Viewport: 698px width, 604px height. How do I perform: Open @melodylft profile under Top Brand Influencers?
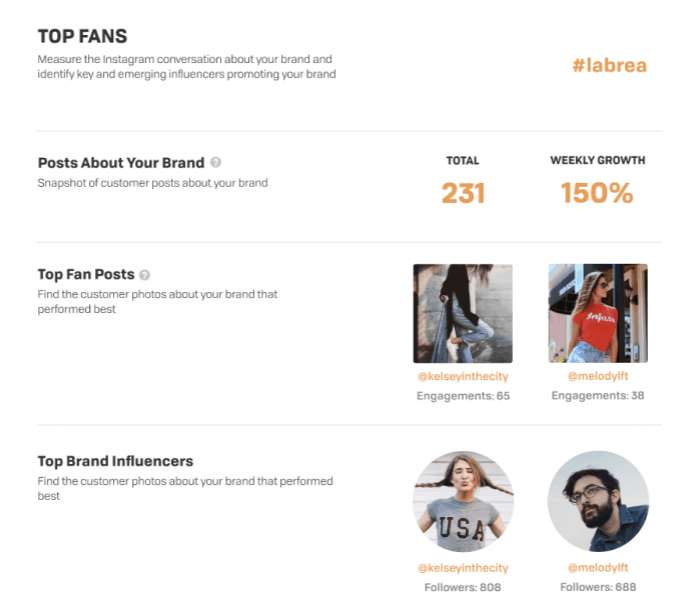(x=598, y=568)
